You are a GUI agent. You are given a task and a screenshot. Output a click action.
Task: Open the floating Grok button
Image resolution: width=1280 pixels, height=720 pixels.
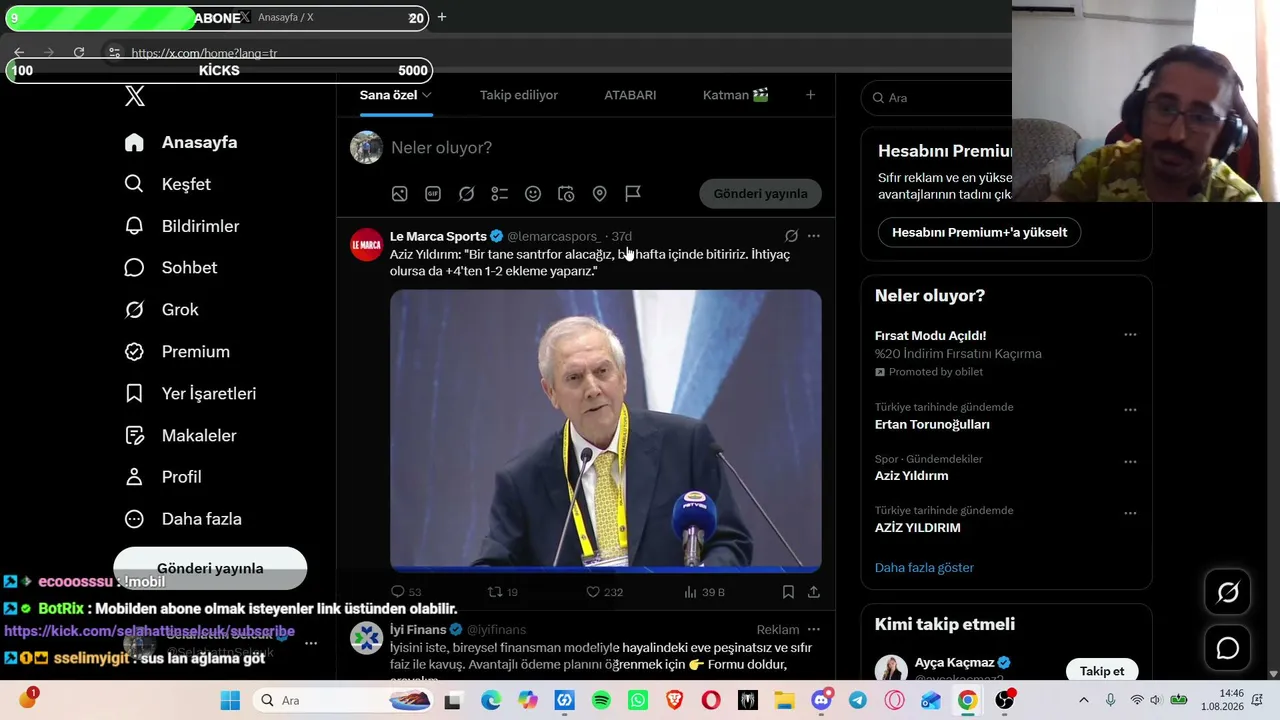1228,593
